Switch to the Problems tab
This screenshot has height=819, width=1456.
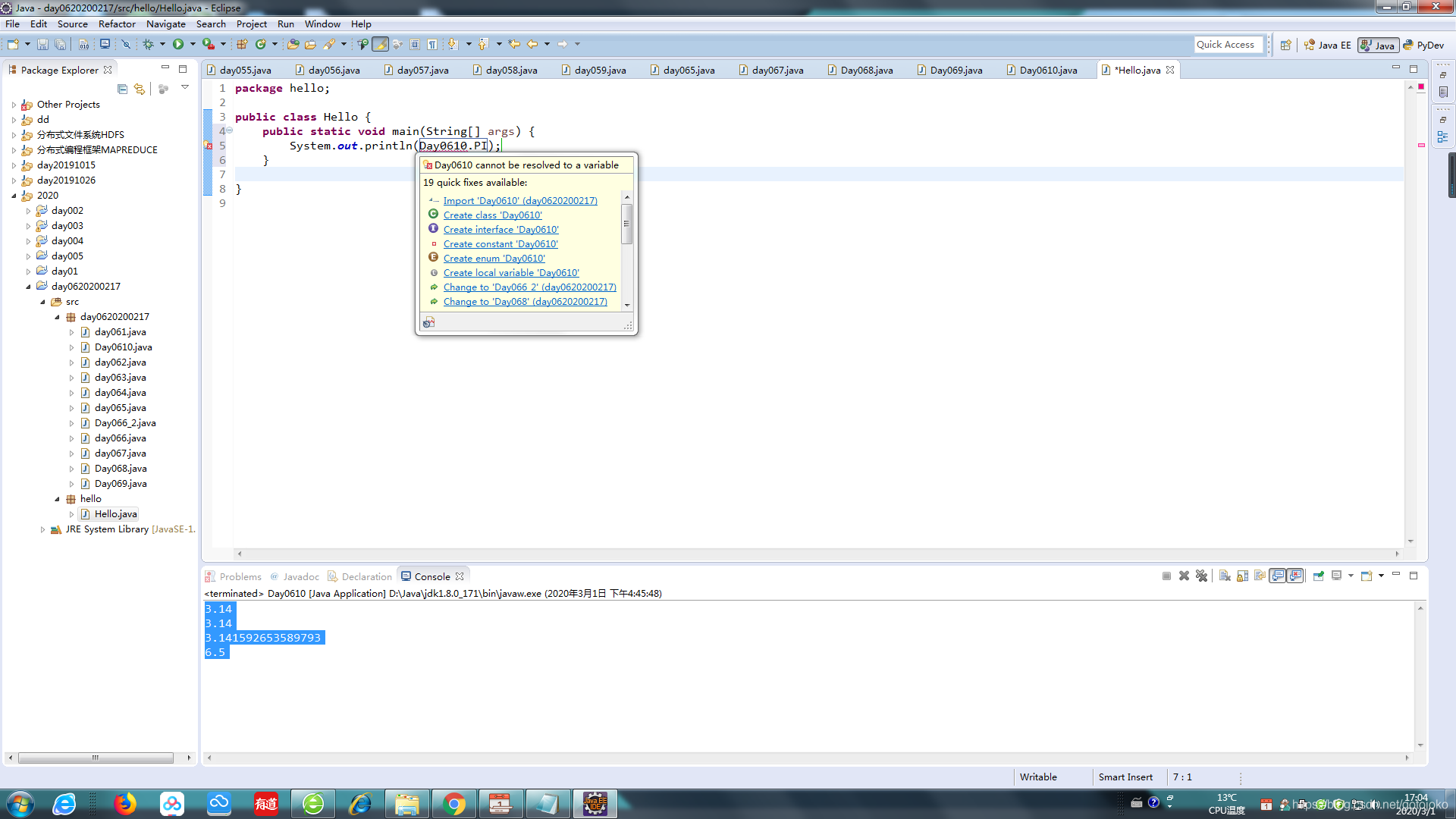(x=233, y=577)
